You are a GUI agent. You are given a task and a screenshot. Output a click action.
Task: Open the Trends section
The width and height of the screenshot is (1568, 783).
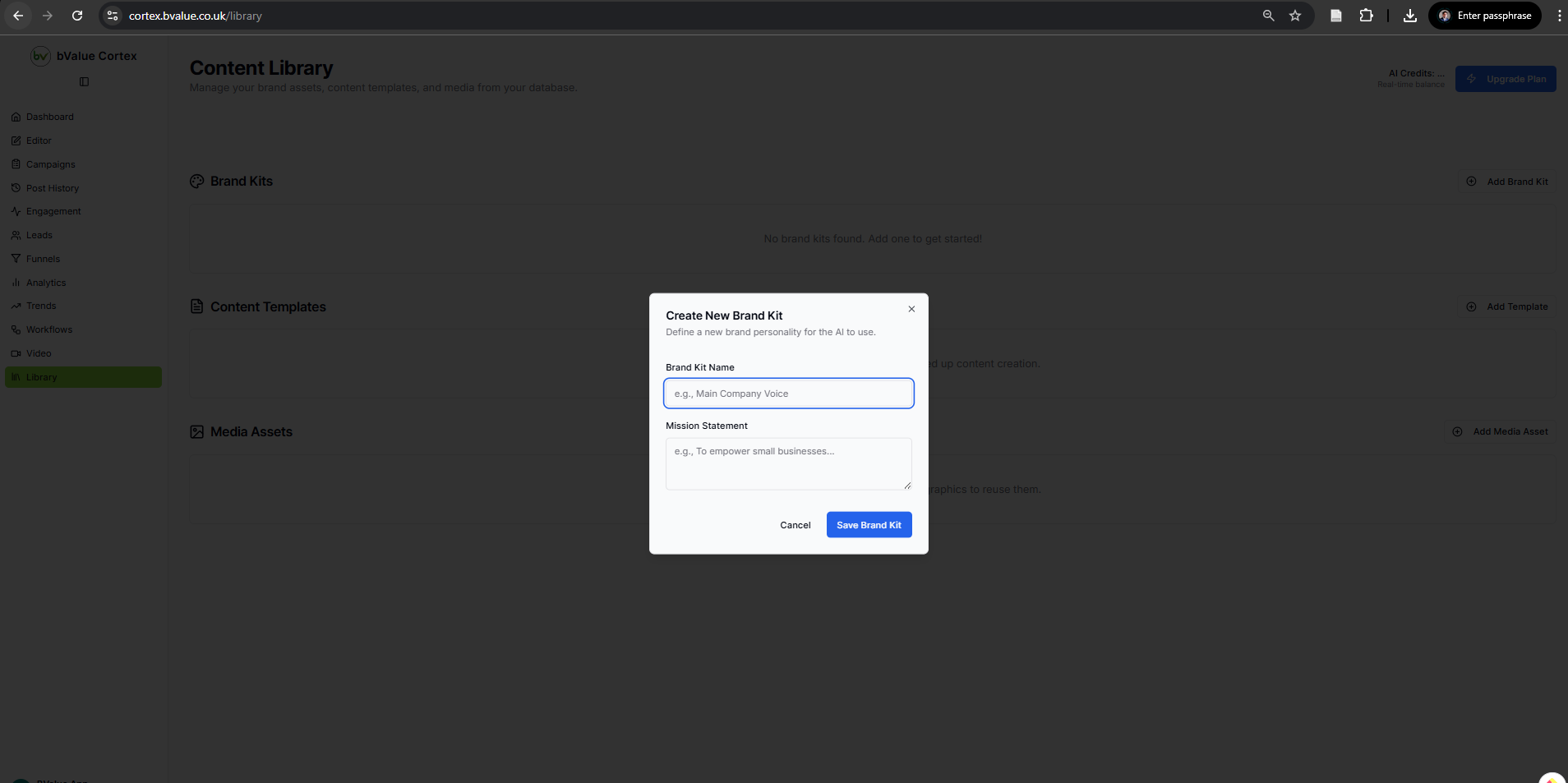[39, 305]
